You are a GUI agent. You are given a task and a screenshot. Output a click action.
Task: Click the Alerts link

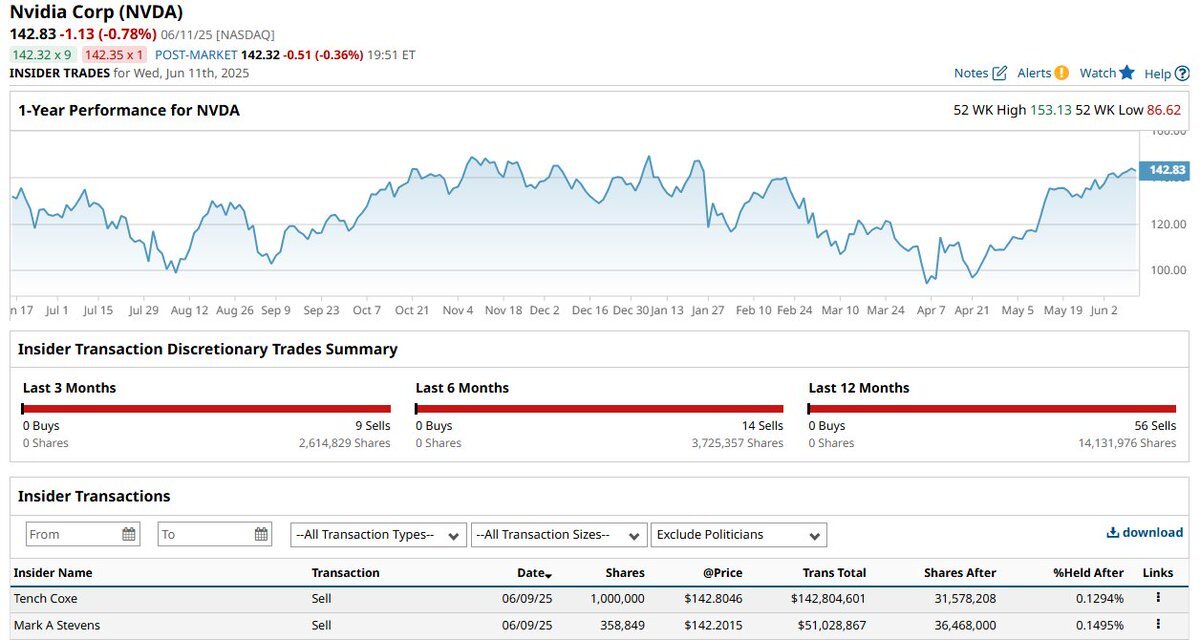[x=1034, y=73]
